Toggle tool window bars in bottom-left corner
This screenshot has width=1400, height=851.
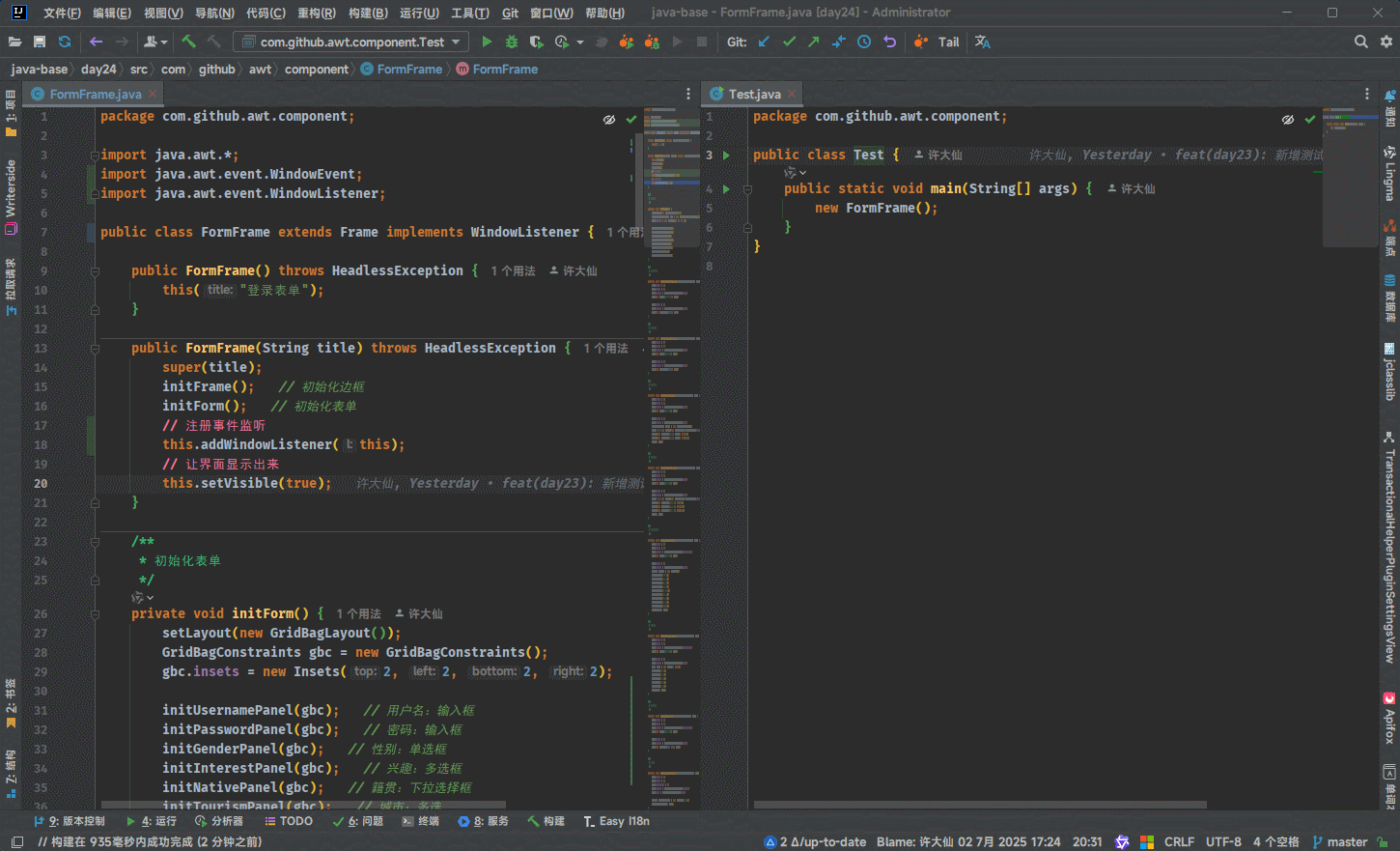tap(16, 841)
